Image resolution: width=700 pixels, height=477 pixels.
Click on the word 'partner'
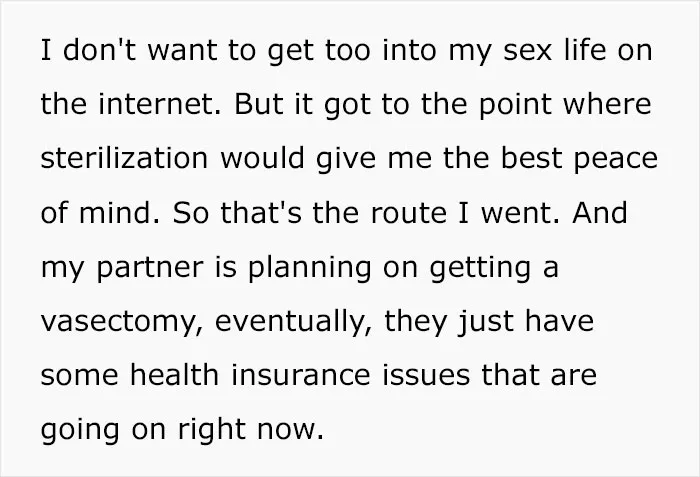click(150, 268)
